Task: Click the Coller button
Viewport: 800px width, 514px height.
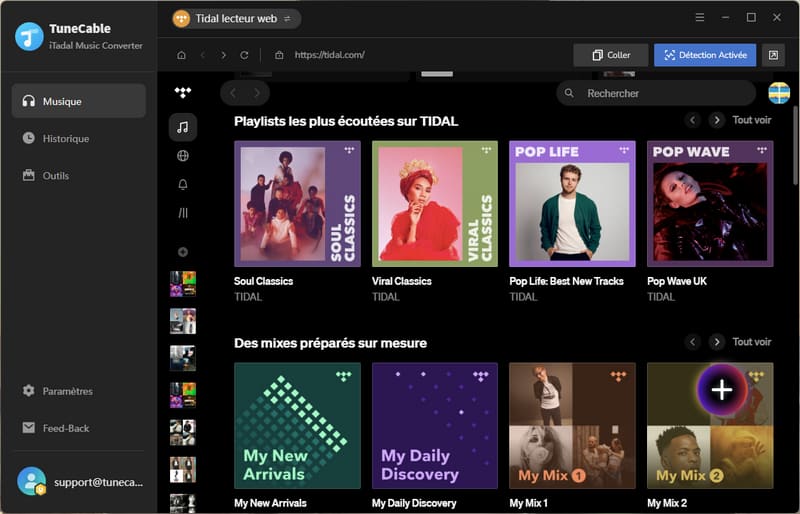Action: (x=611, y=55)
